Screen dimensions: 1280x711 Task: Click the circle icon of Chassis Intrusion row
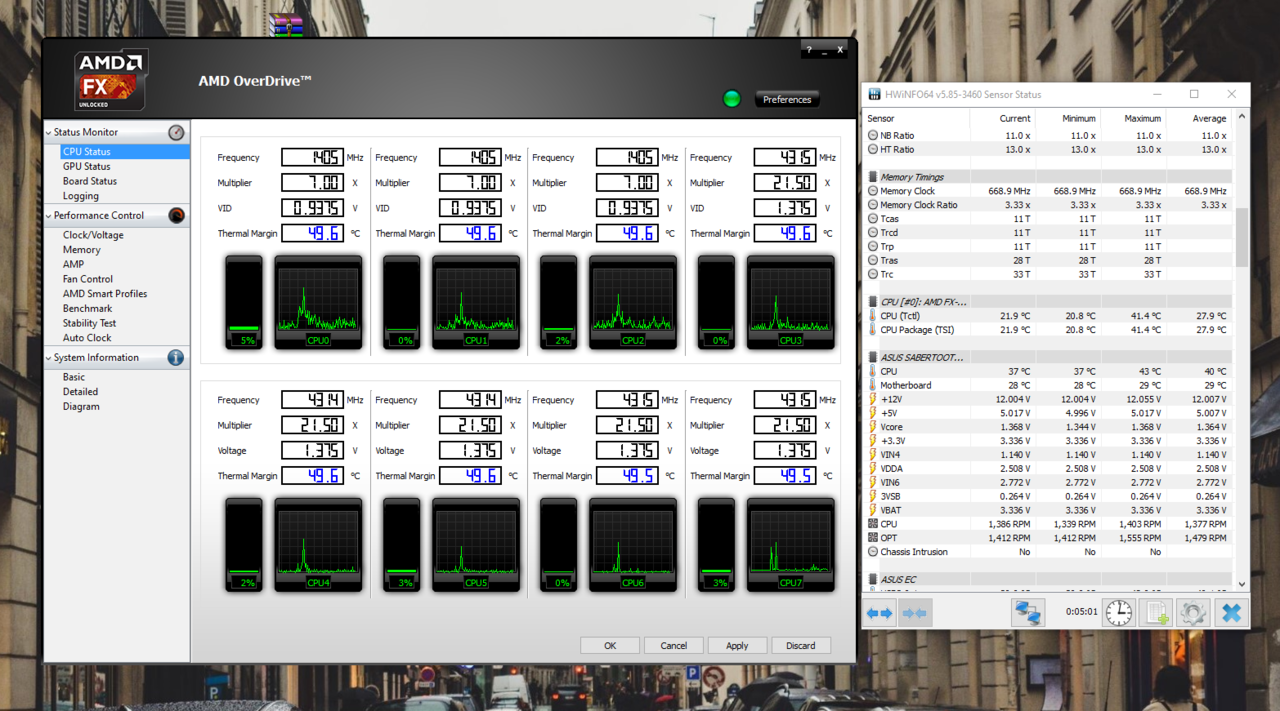pos(873,552)
